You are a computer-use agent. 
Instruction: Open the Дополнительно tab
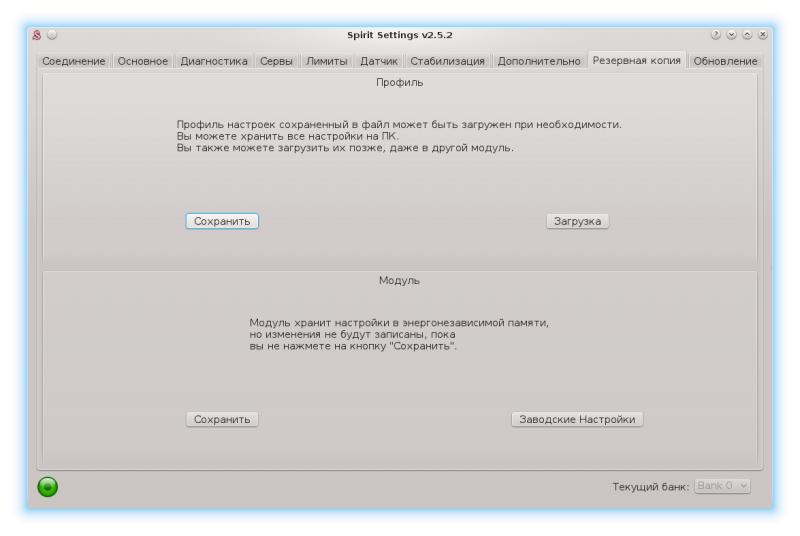click(539, 61)
